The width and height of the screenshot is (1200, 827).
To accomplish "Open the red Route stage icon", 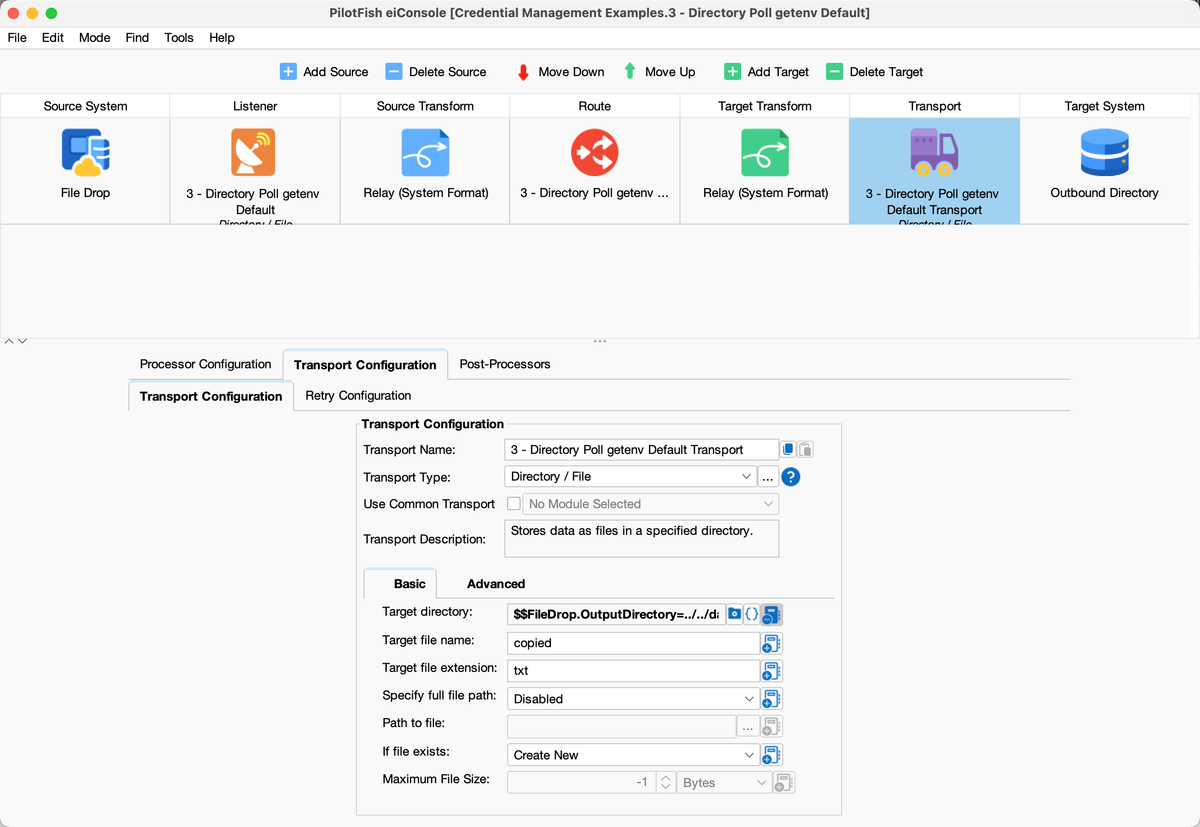I will click(x=594, y=153).
